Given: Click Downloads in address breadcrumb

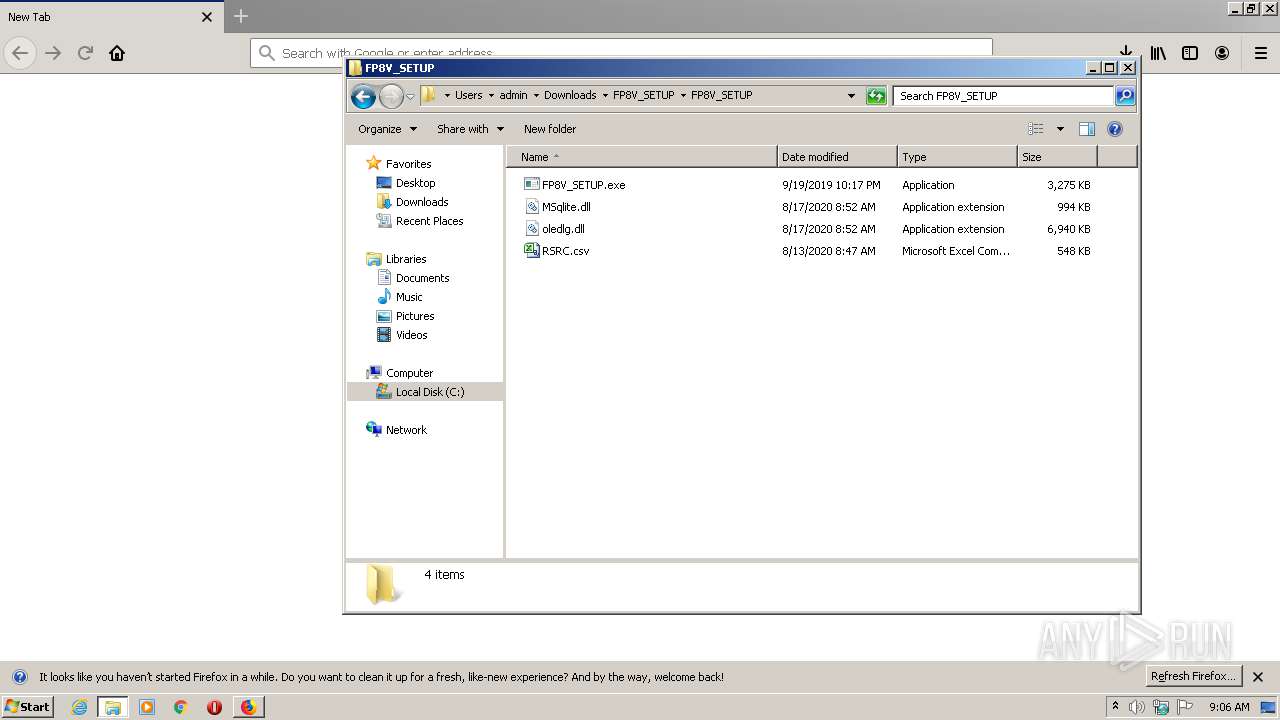Looking at the screenshot, I should (570, 95).
